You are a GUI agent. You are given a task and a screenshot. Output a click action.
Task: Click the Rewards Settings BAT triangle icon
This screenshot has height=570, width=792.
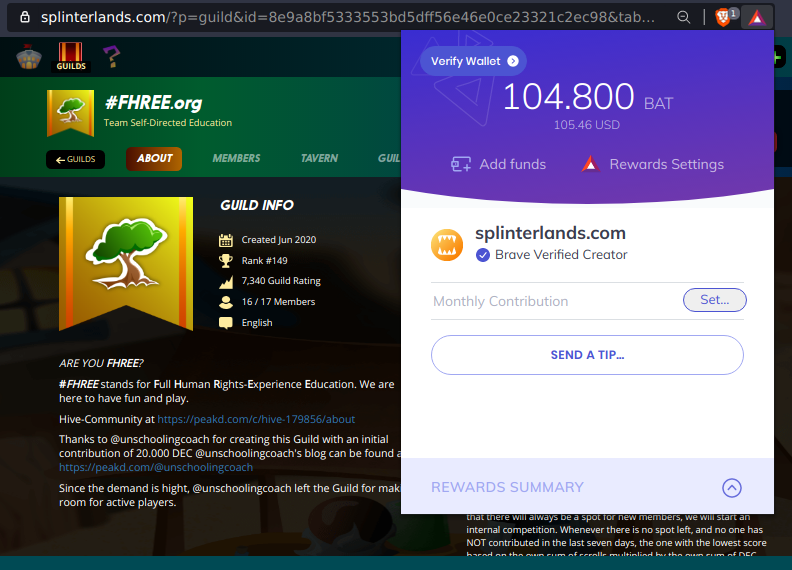click(x=590, y=164)
